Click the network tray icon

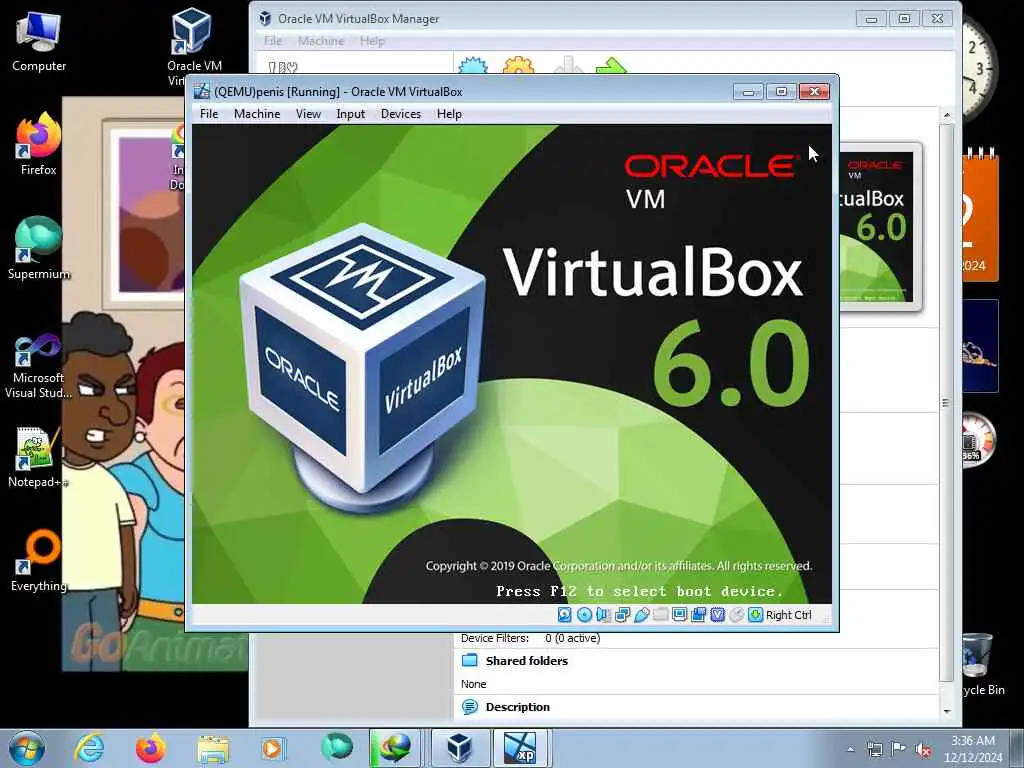pos(874,749)
